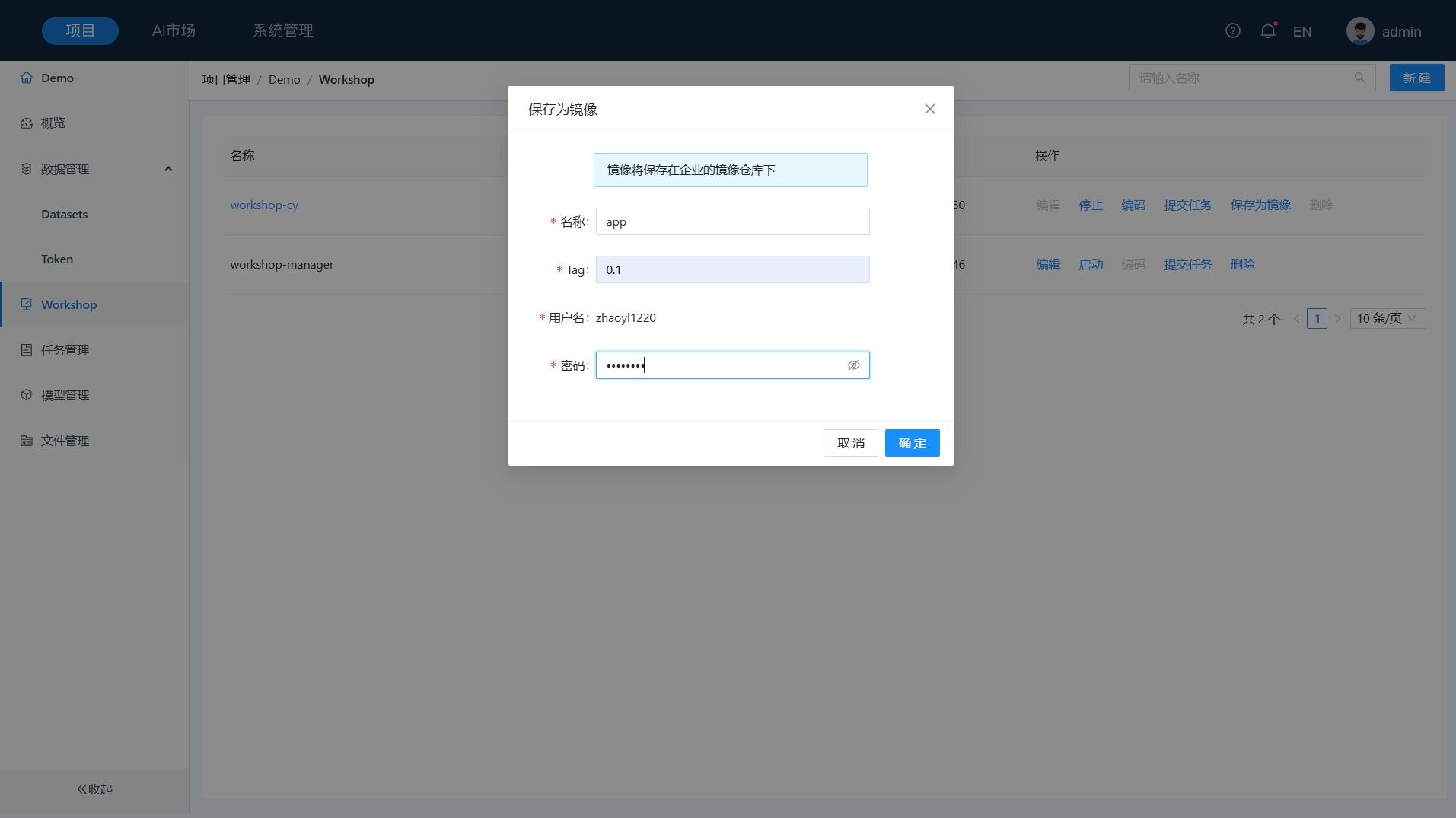Collapse the 数据管理 submenu arrow
The height and width of the screenshot is (818, 1456).
(168, 169)
